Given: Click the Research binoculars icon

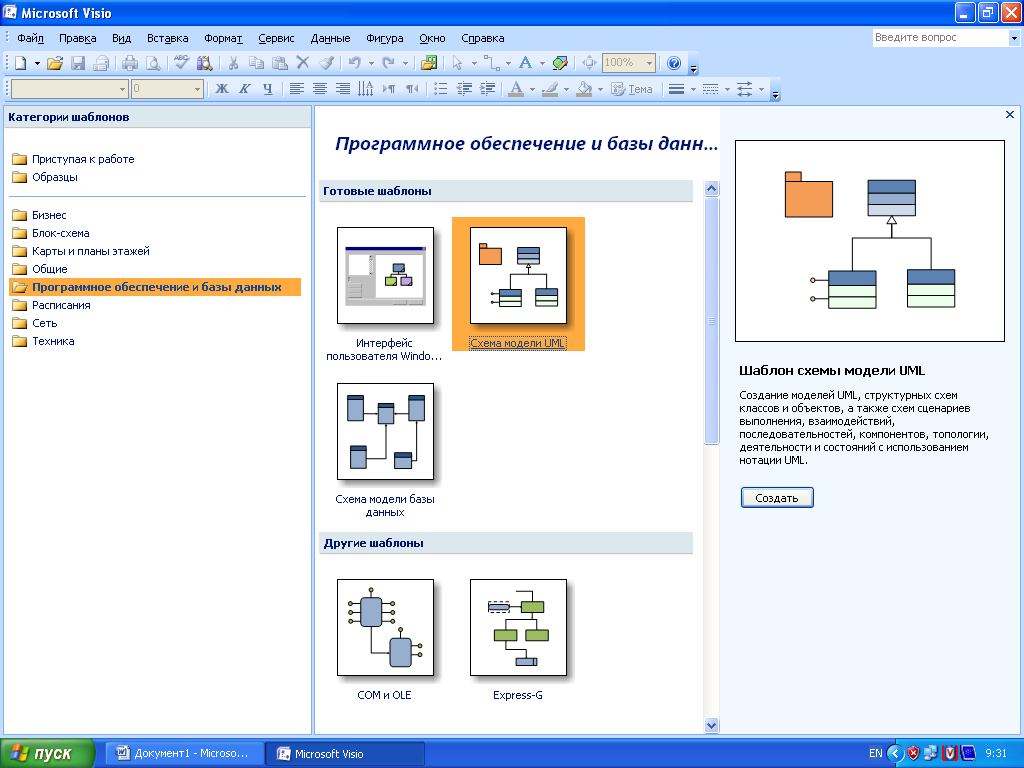Looking at the screenshot, I should pos(204,63).
